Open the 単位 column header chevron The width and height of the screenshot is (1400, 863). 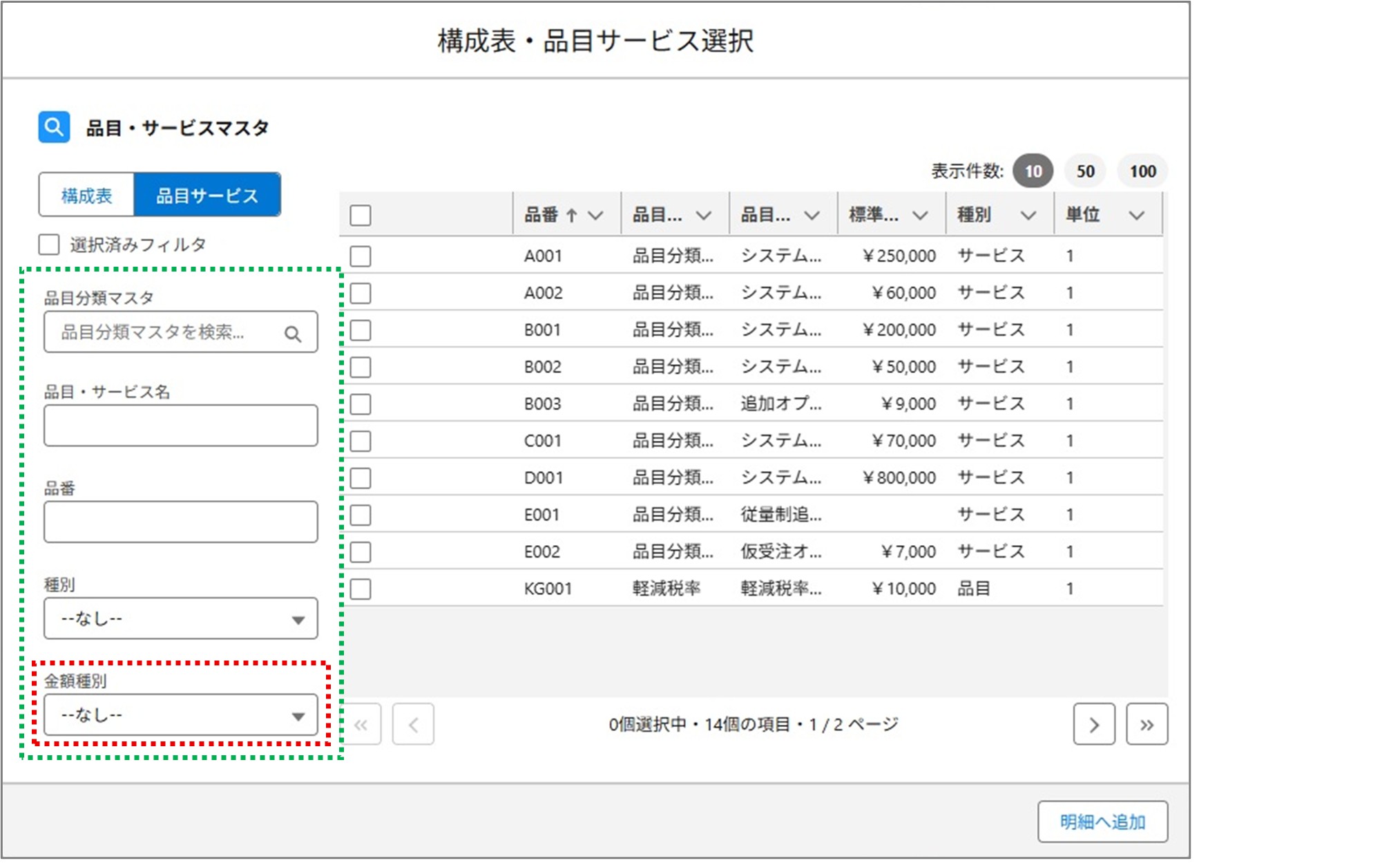point(1138,215)
